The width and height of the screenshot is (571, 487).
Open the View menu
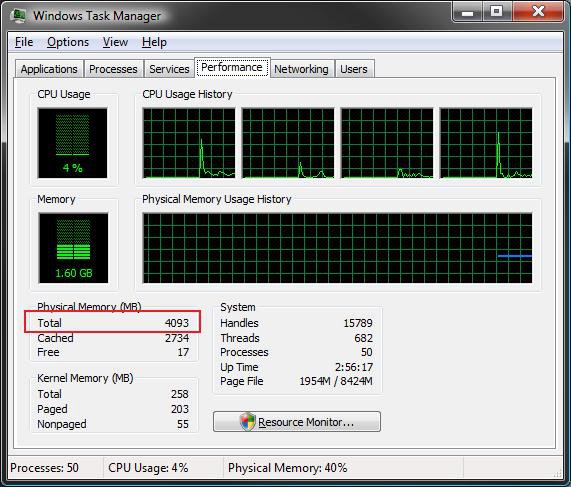coord(115,42)
